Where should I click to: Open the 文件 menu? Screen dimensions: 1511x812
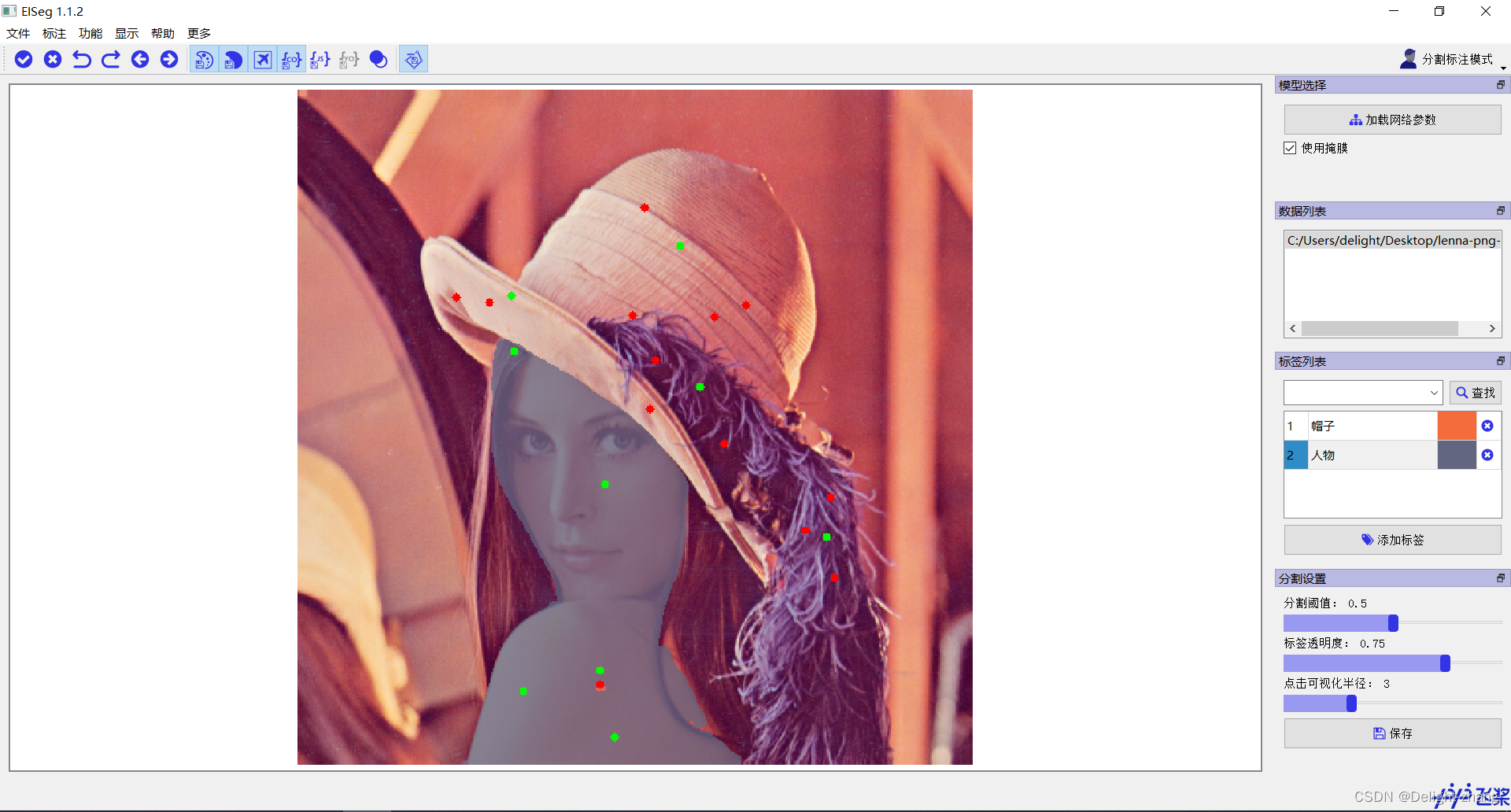click(18, 33)
